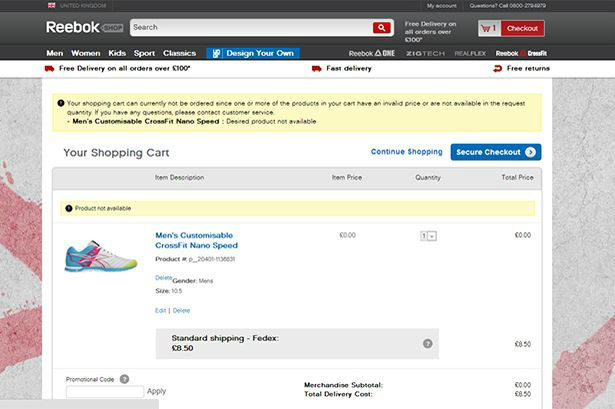The image size is (615, 409).
Task: Click the Total Delivery Cost label
Action: point(338,394)
